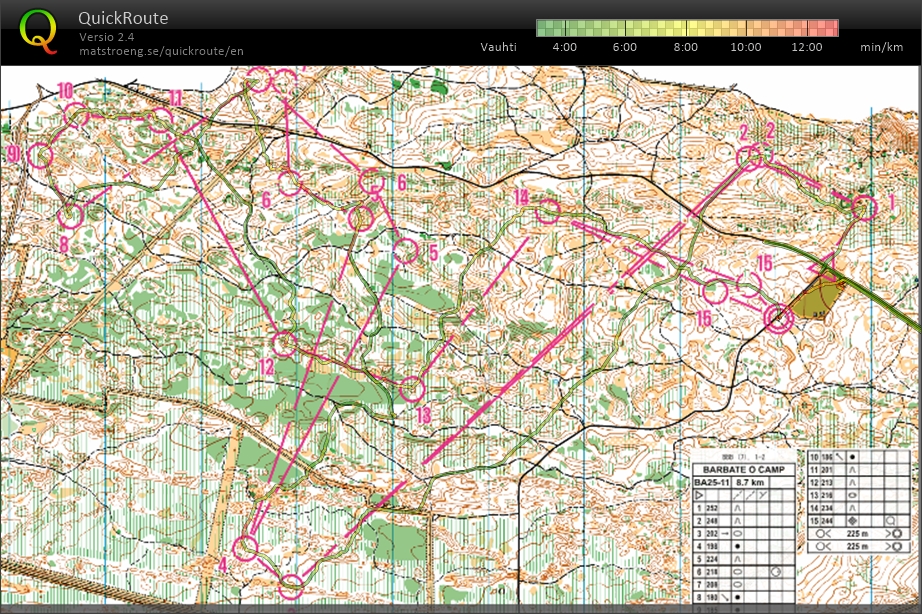Click control circle 8 on the map

tap(69, 215)
